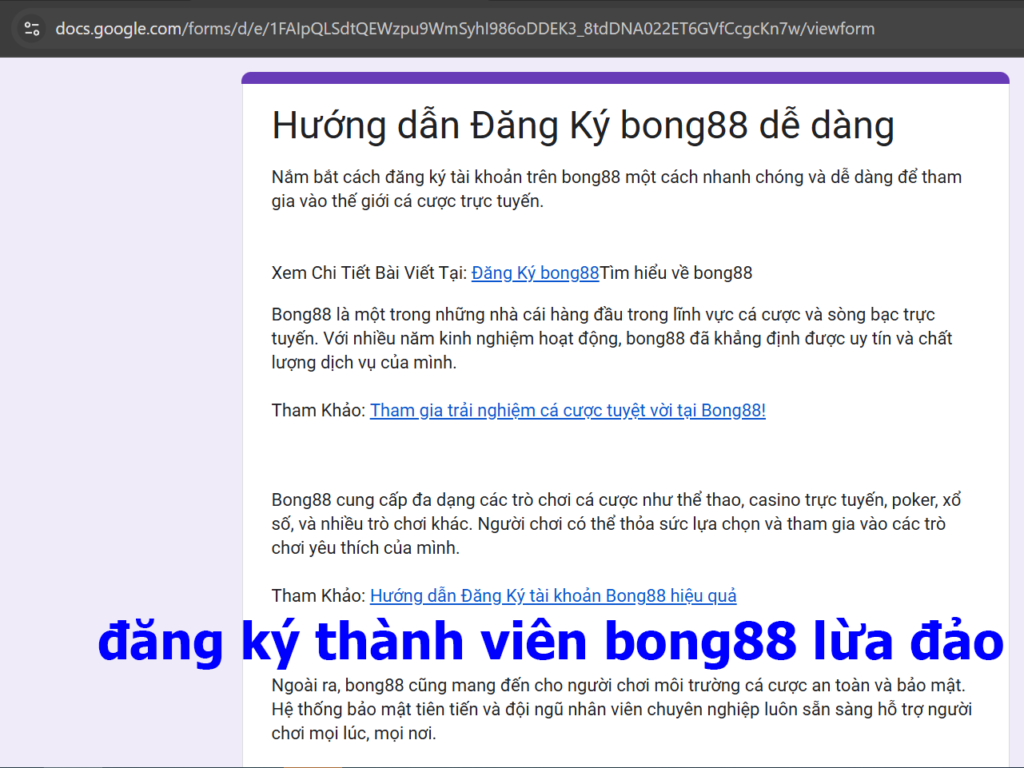Click the intro paragraph starting "Nắm bắt cách đăng ký"
Screen dimensions: 1024x768
[617, 189]
